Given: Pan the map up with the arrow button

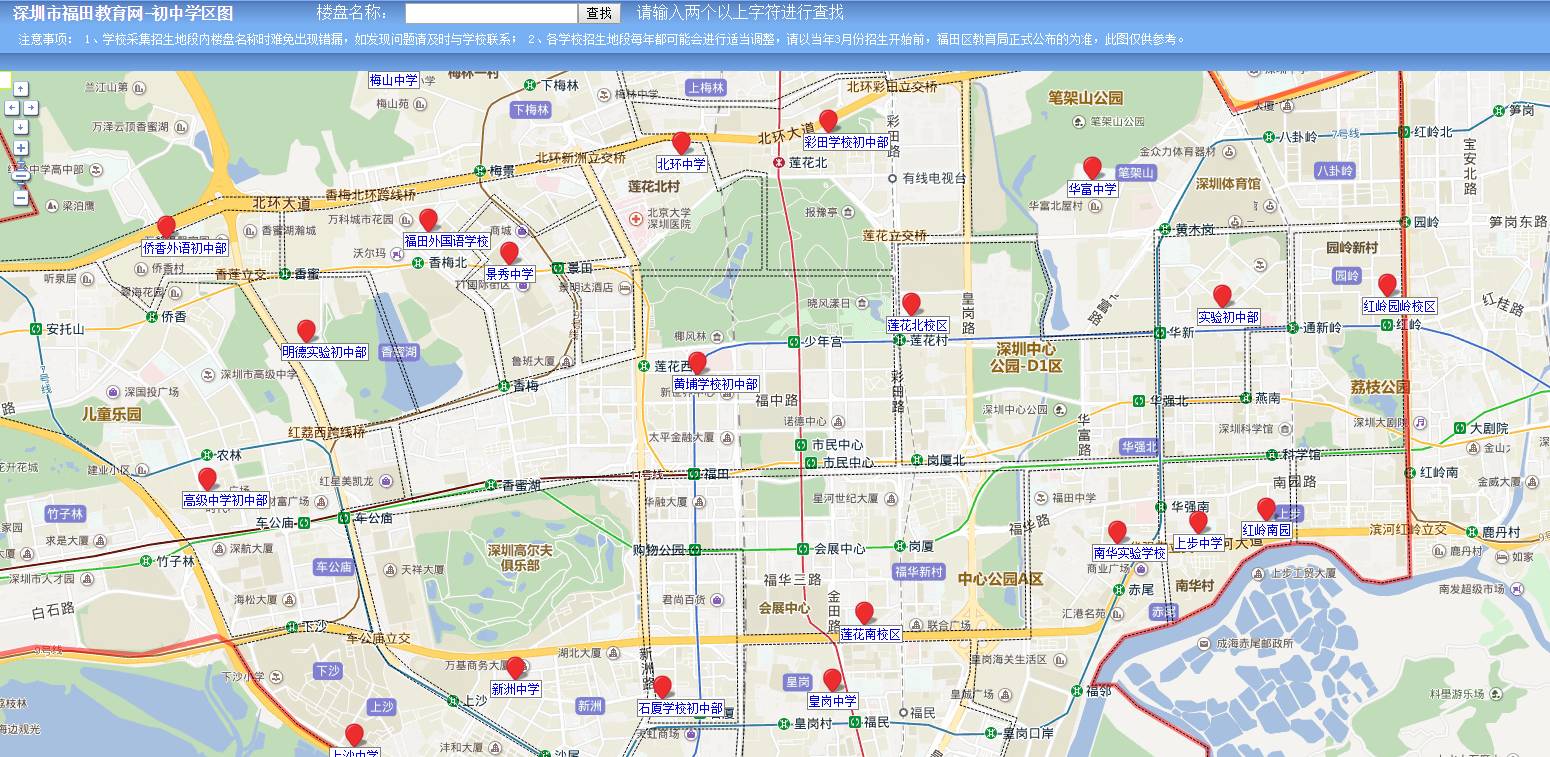Looking at the screenshot, I should (21, 89).
